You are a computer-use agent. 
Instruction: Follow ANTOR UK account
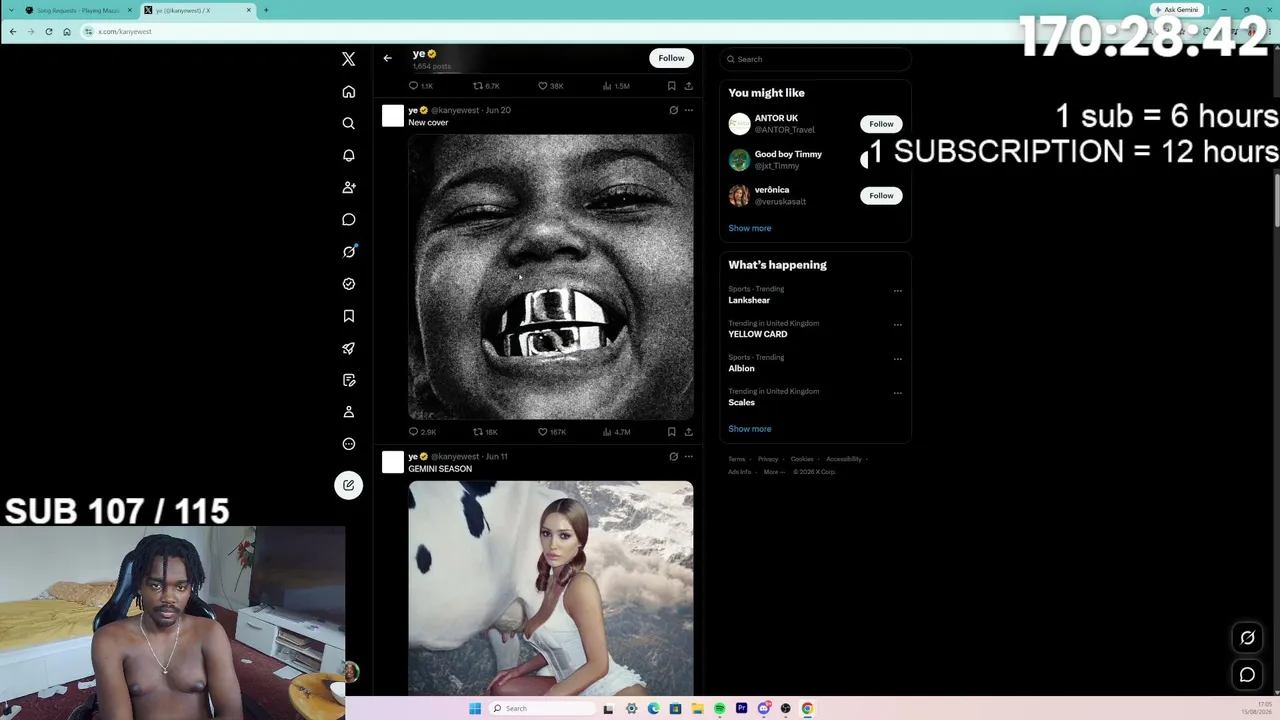tap(881, 124)
